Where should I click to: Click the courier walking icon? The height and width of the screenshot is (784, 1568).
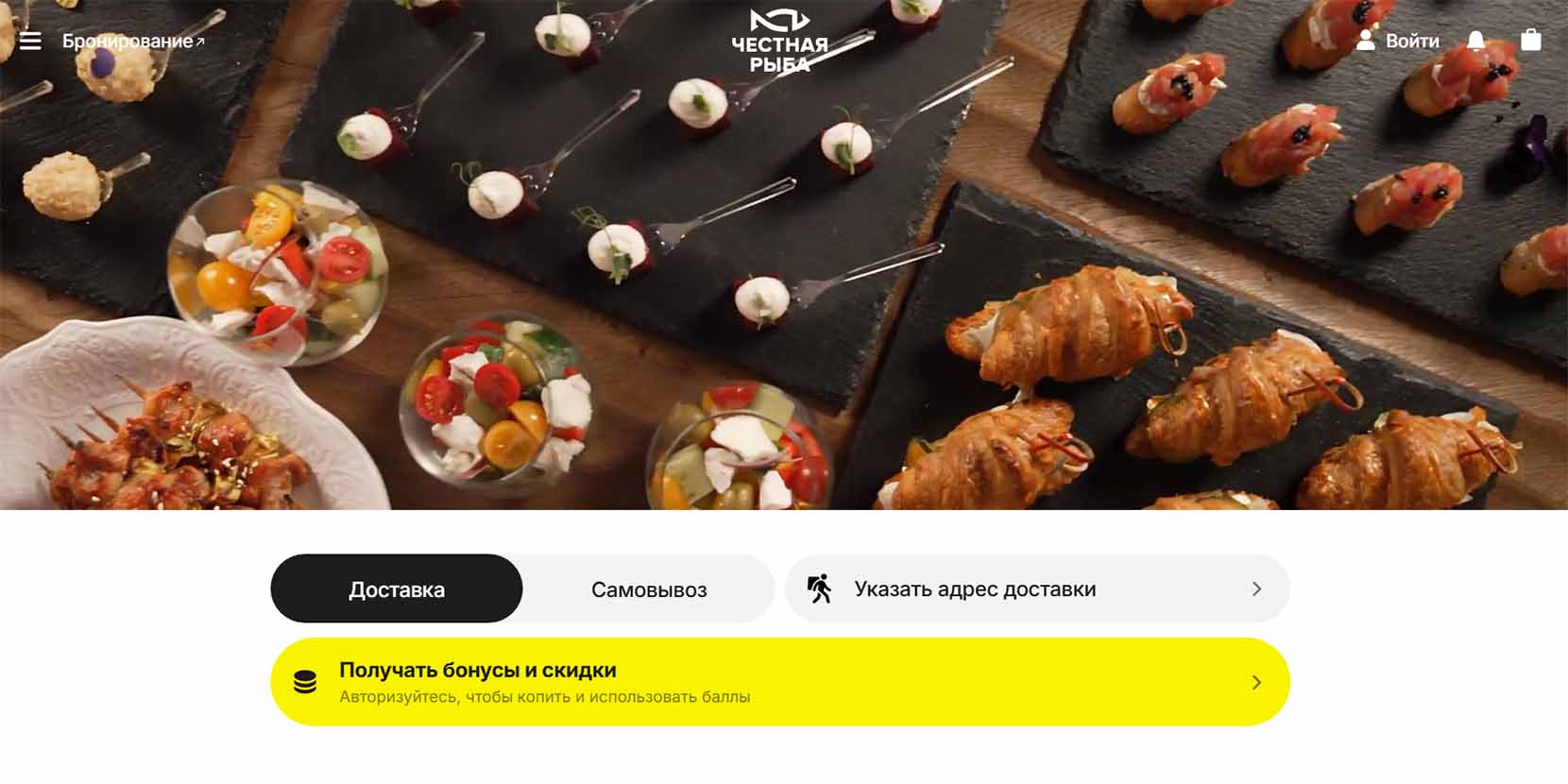pyautogui.click(x=819, y=588)
